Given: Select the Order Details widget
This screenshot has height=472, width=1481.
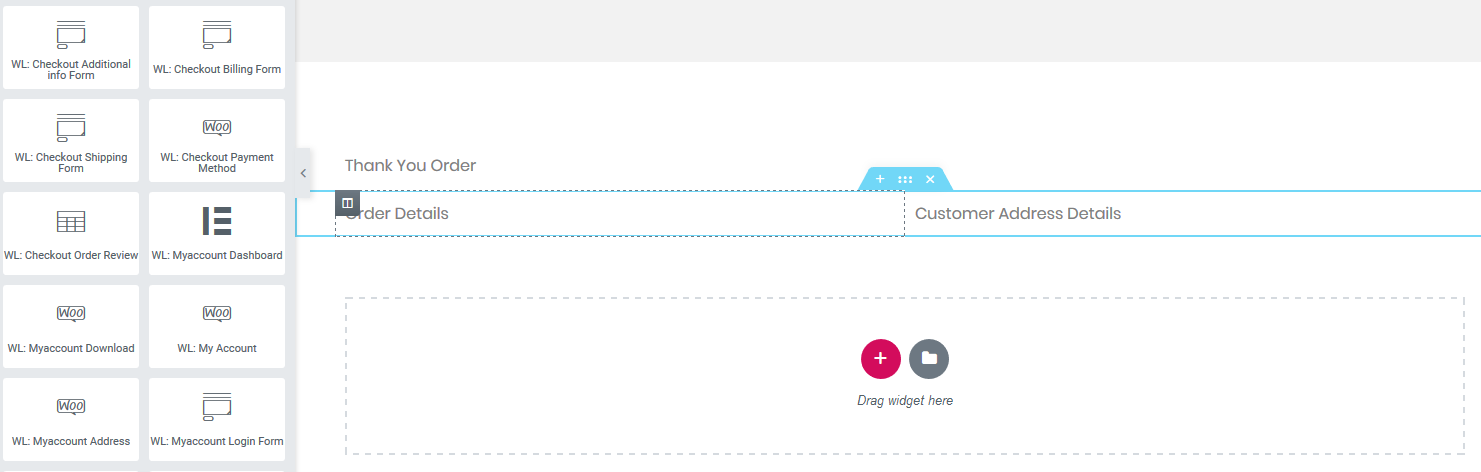Looking at the screenshot, I should pyautogui.click(x=397, y=213).
